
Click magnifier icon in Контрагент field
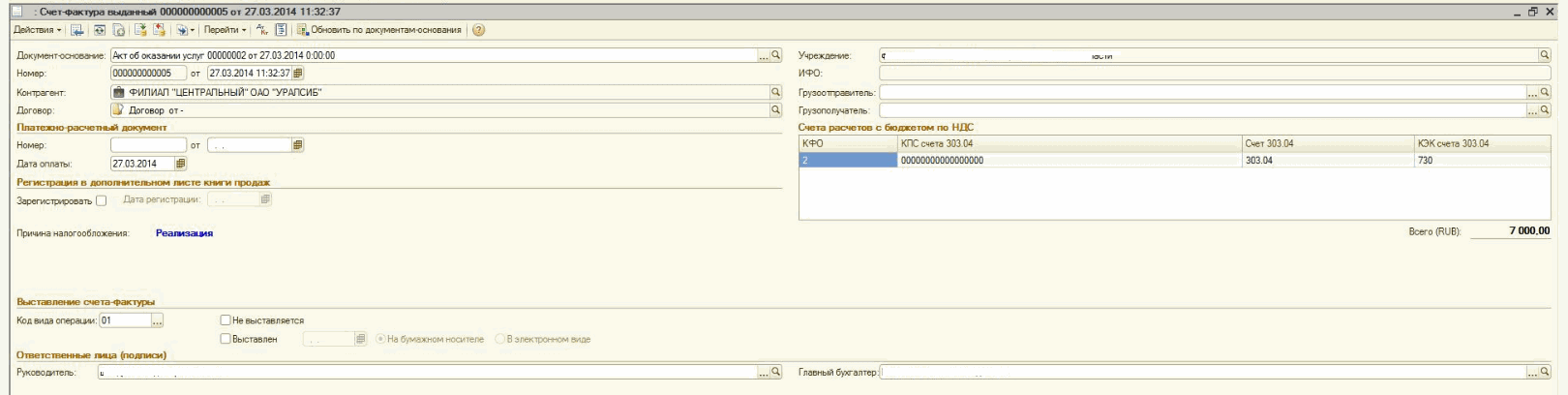click(x=775, y=92)
